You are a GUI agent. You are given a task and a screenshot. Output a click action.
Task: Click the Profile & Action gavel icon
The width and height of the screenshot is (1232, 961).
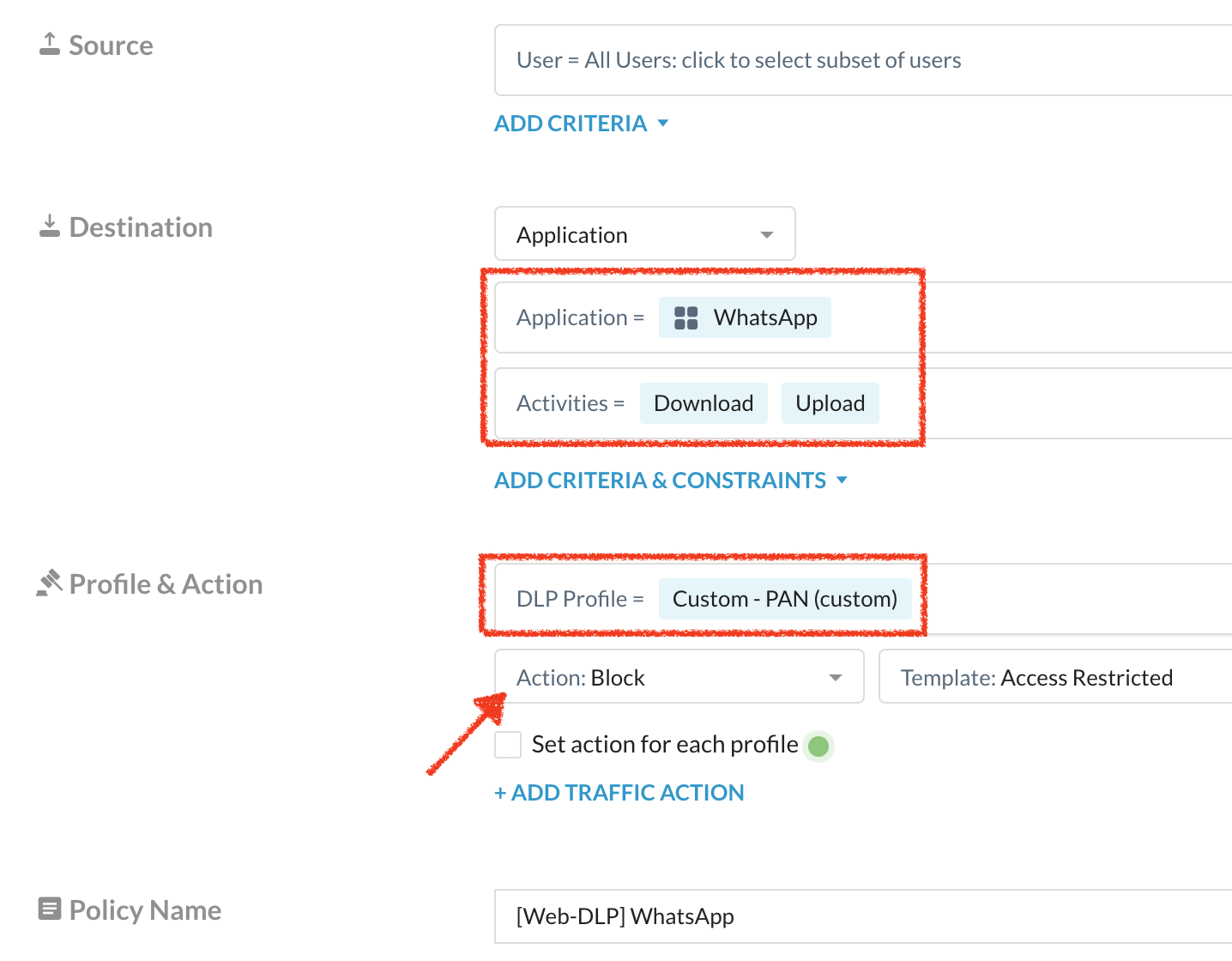50,583
